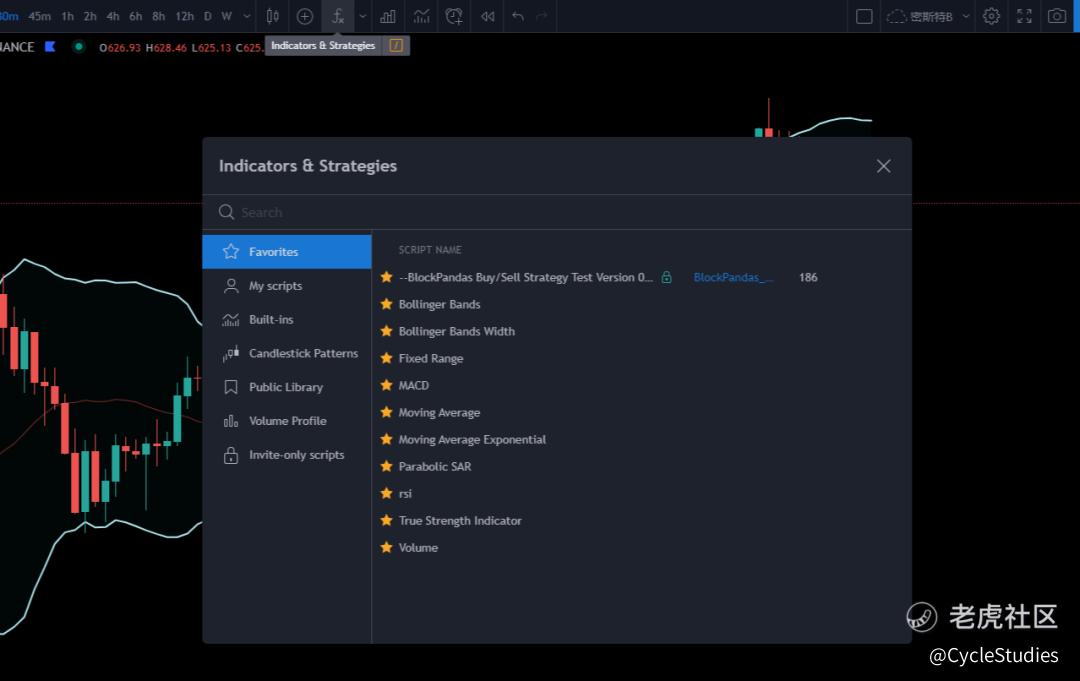Expand the indicator templates dropdown arrow

(x=362, y=16)
